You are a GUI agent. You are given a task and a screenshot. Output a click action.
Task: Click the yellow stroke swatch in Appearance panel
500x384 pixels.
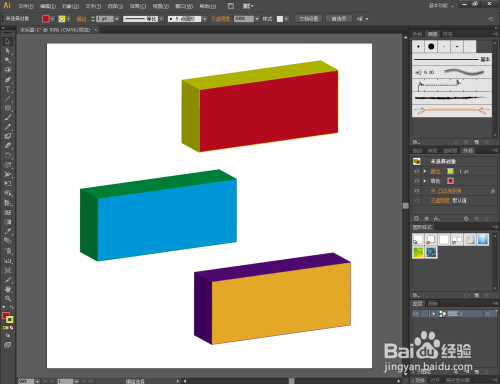click(450, 171)
